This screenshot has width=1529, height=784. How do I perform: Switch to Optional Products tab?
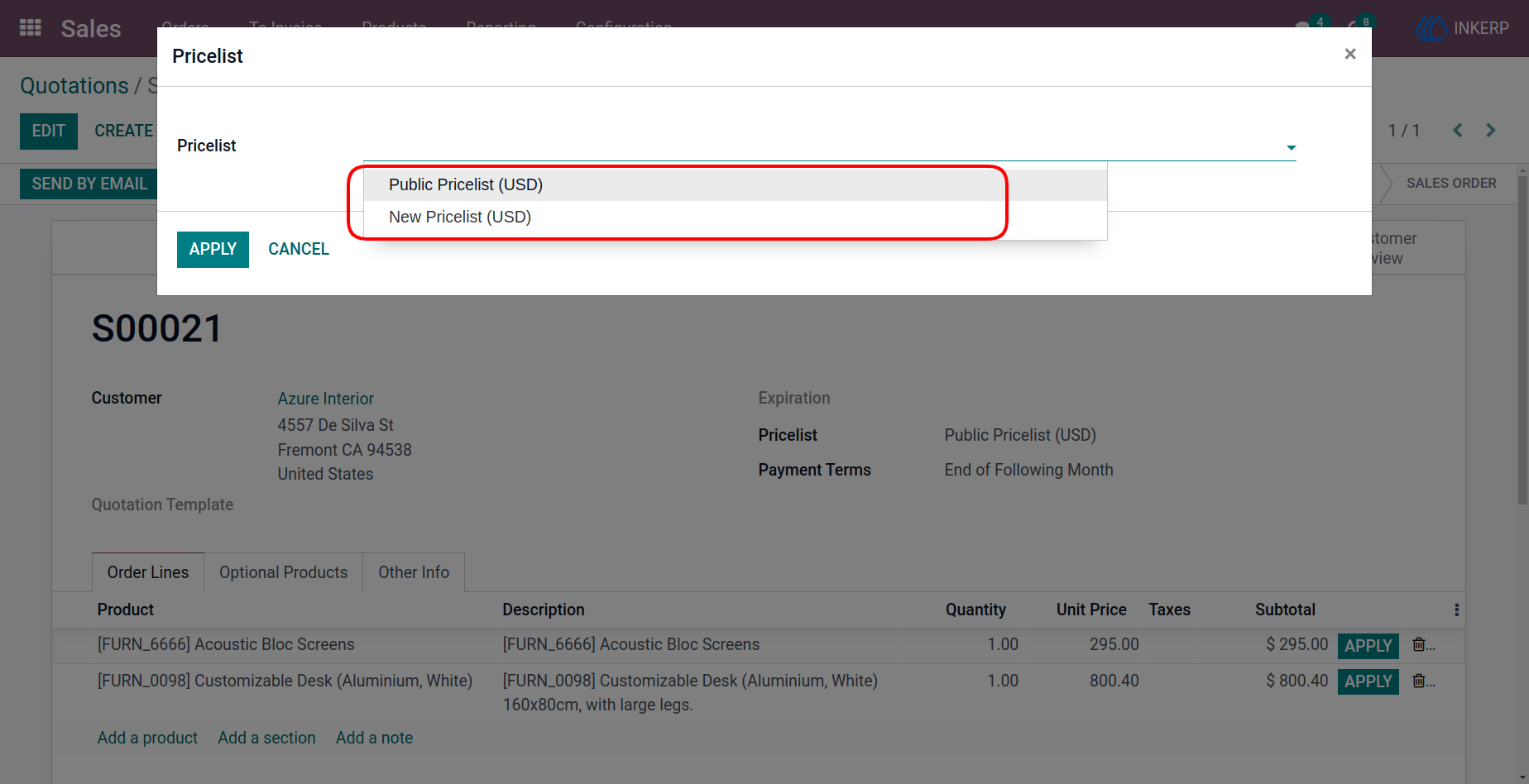pyautogui.click(x=283, y=572)
